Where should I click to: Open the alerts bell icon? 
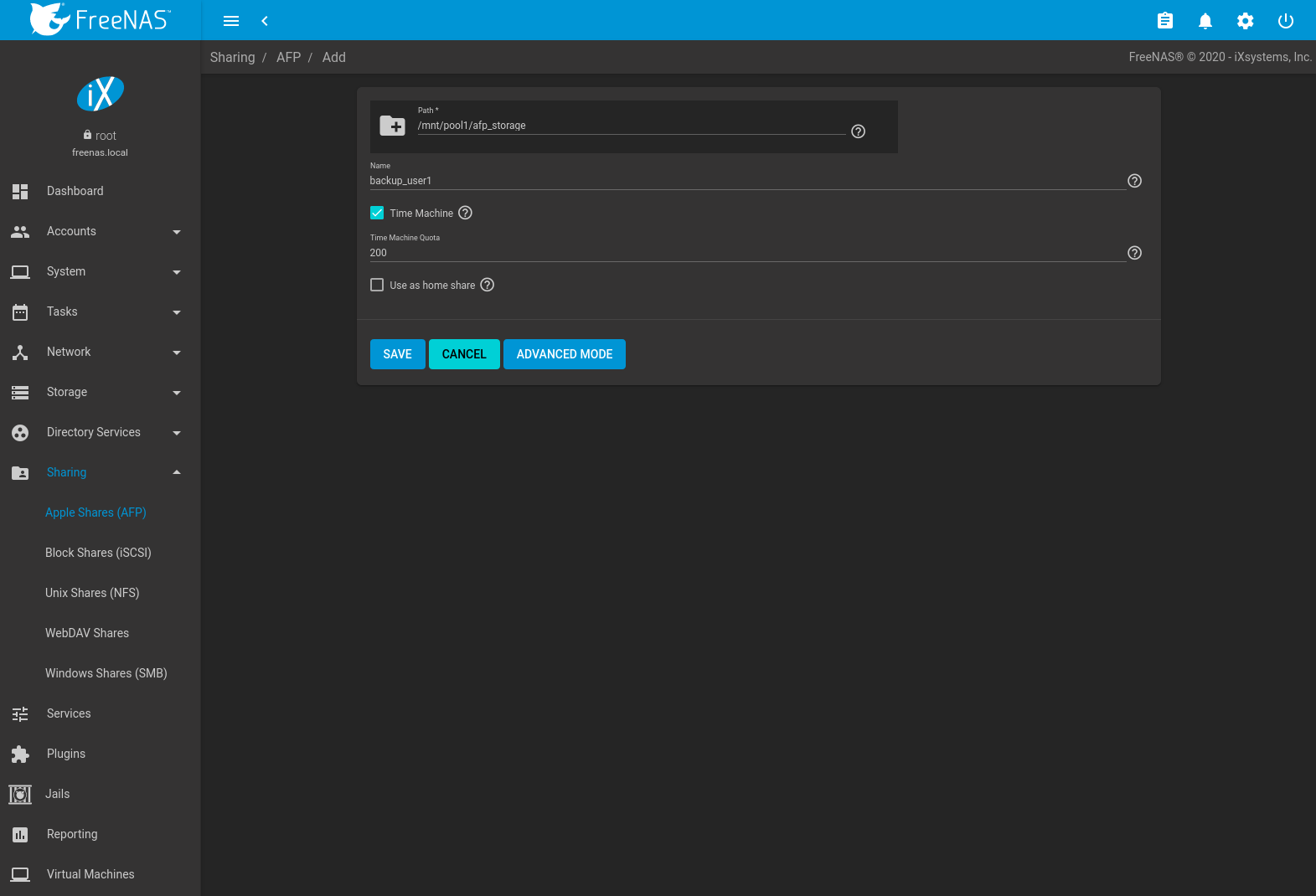[1205, 21]
